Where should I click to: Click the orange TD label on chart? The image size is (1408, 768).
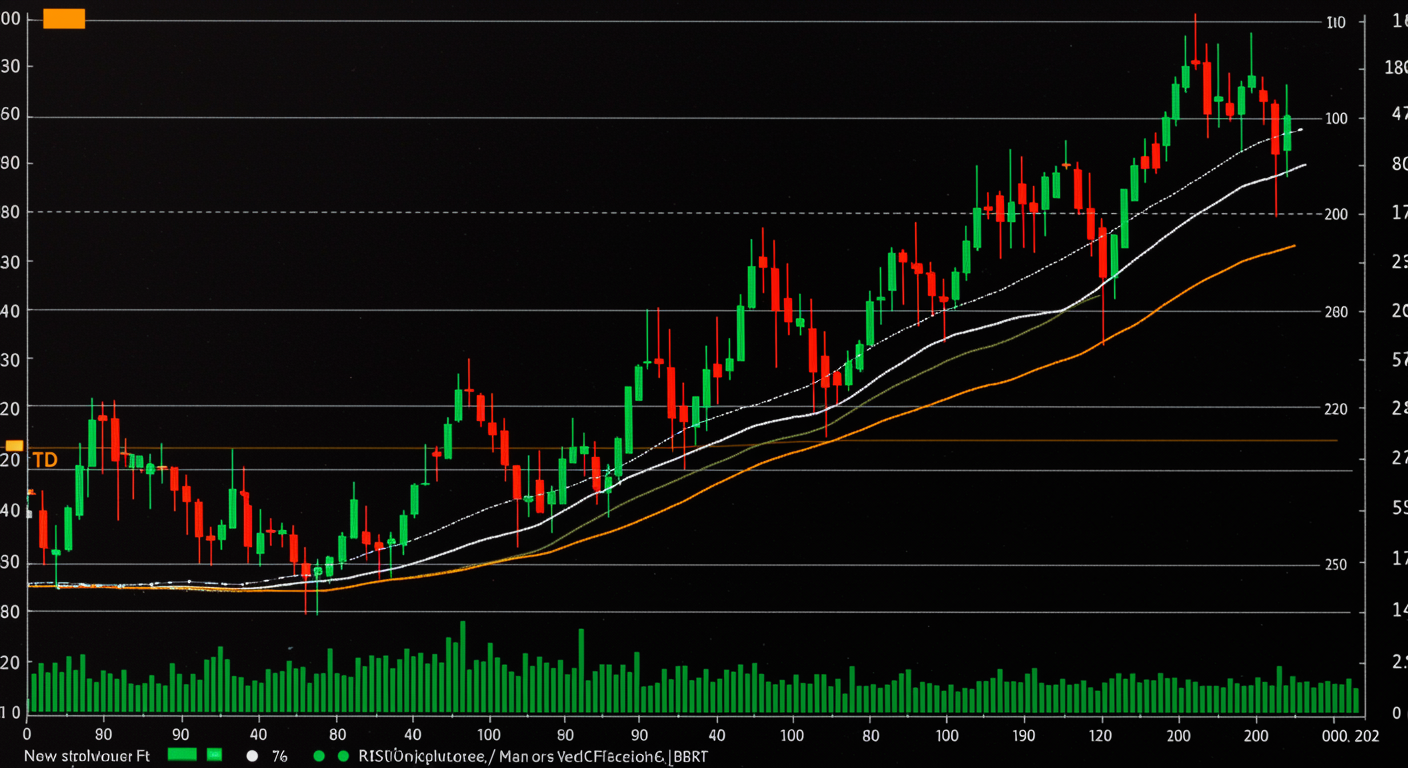pos(45,460)
